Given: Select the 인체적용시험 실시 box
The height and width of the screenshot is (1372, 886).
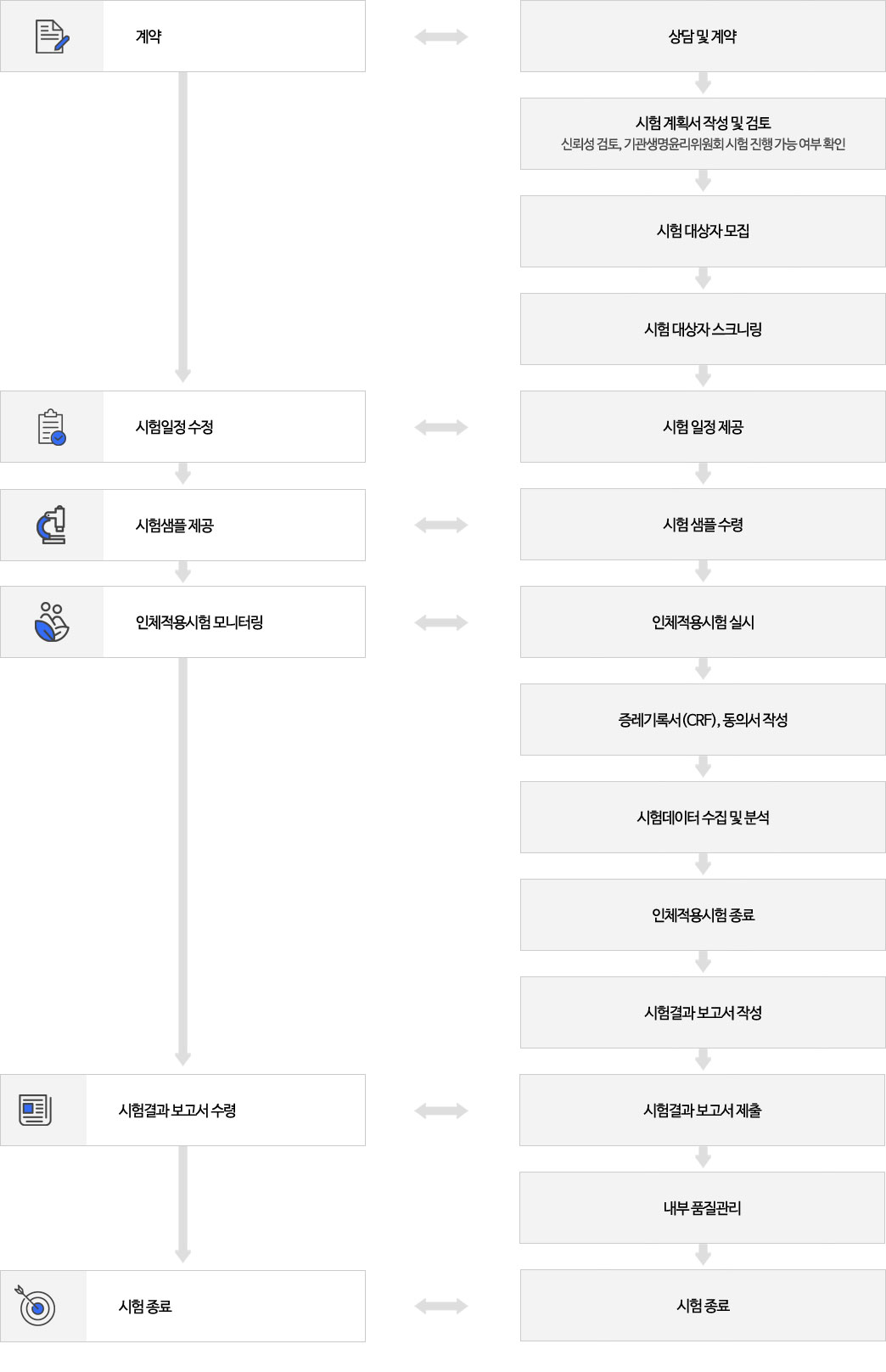Looking at the screenshot, I should (703, 622).
